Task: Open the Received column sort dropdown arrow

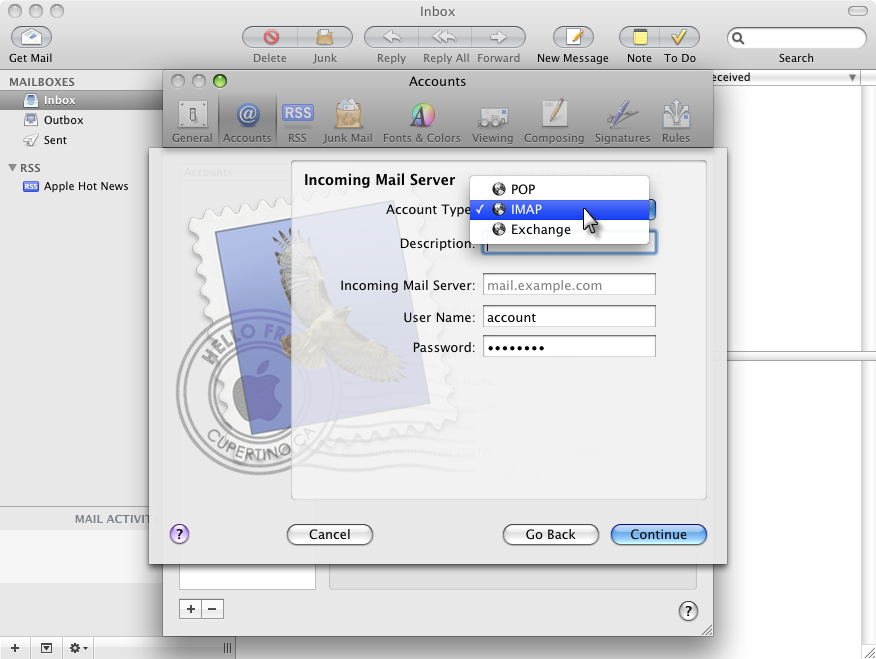Action: point(852,78)
